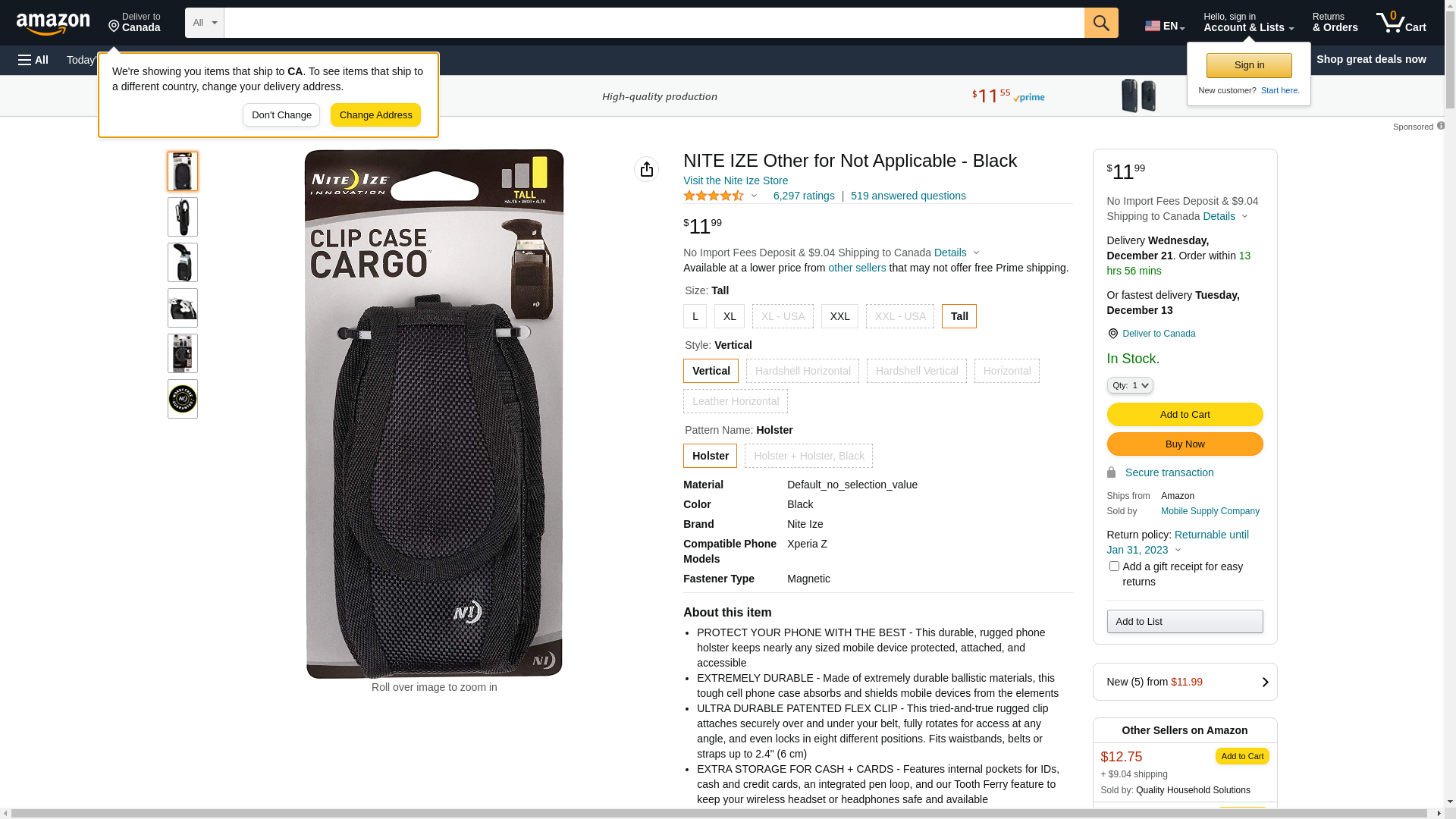Select the XXL size option
Image resolution: width=1456 pixels, height=819 pixels.
click(839, 316)
